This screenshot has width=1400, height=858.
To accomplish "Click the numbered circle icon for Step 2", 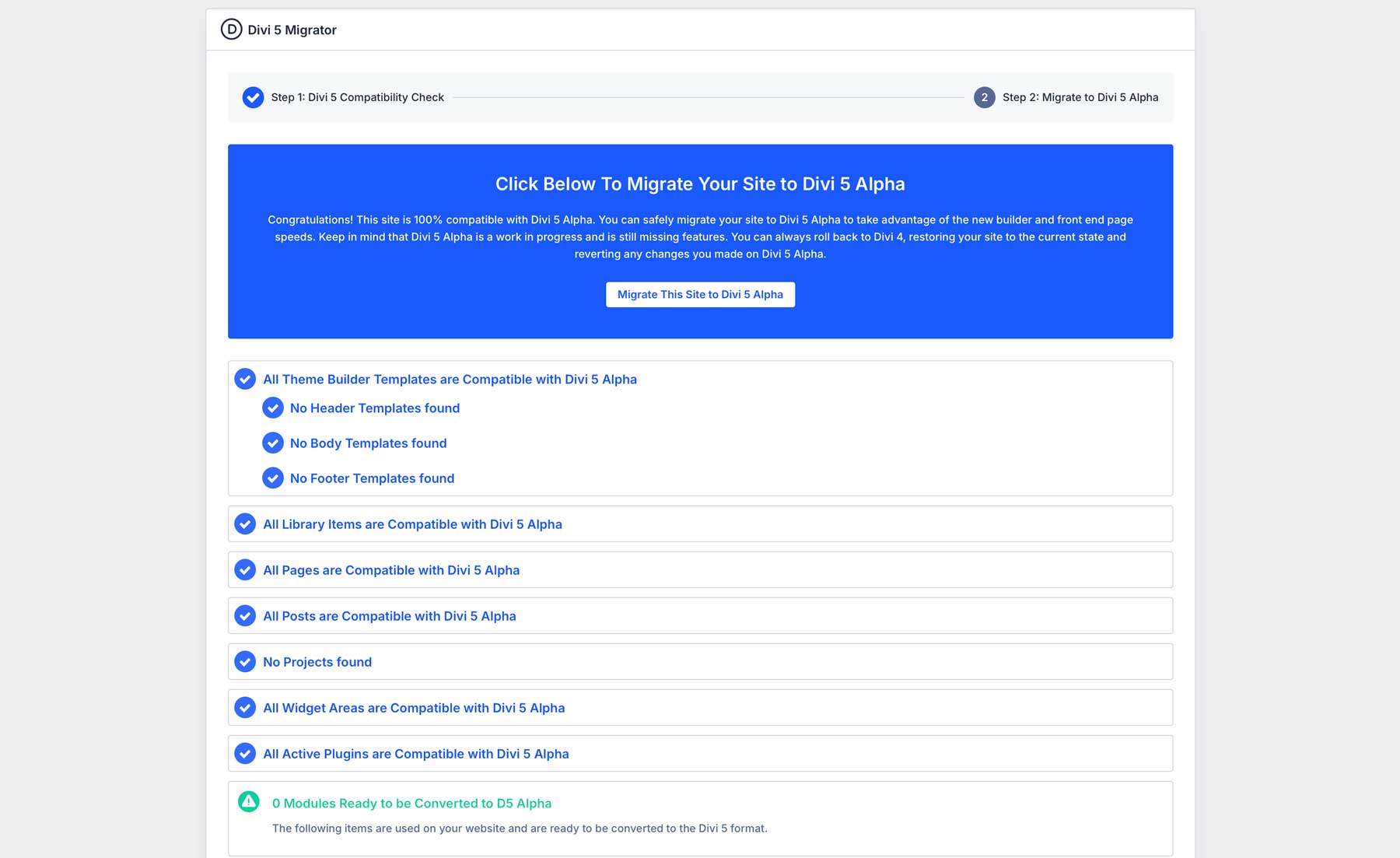I will click(985, 97).
